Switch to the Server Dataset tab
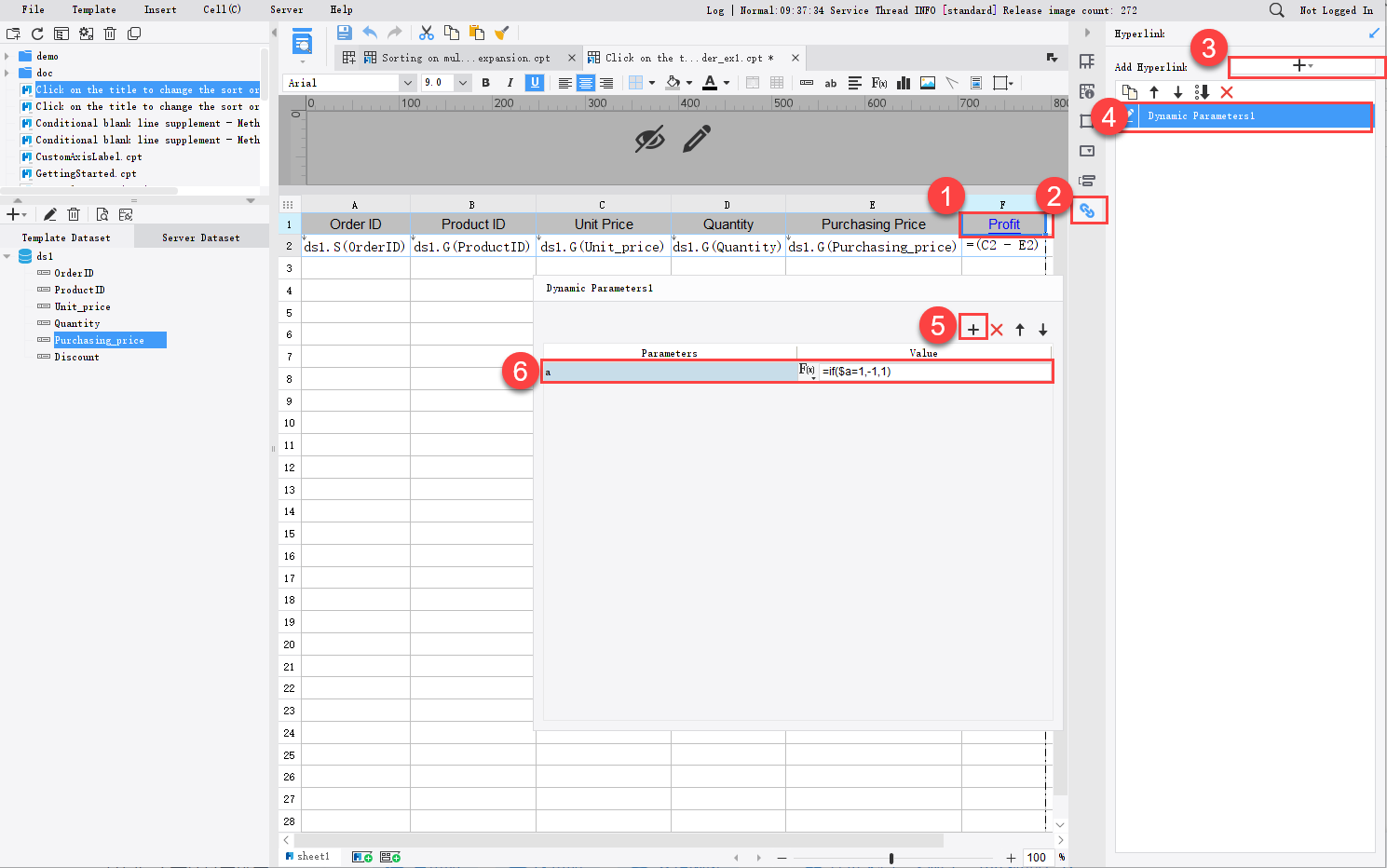This screenshot has width=1387, height=868. pos(201,237)
